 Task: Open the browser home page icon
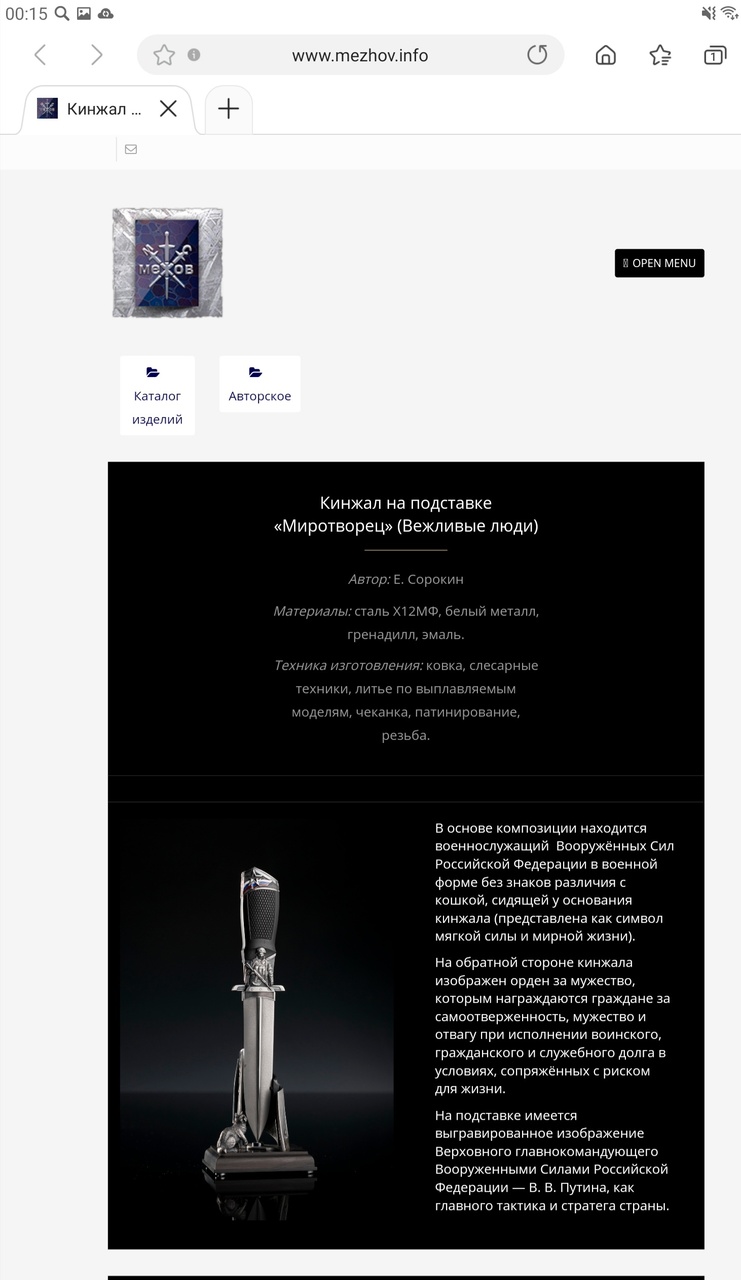(x=605, y=55)
